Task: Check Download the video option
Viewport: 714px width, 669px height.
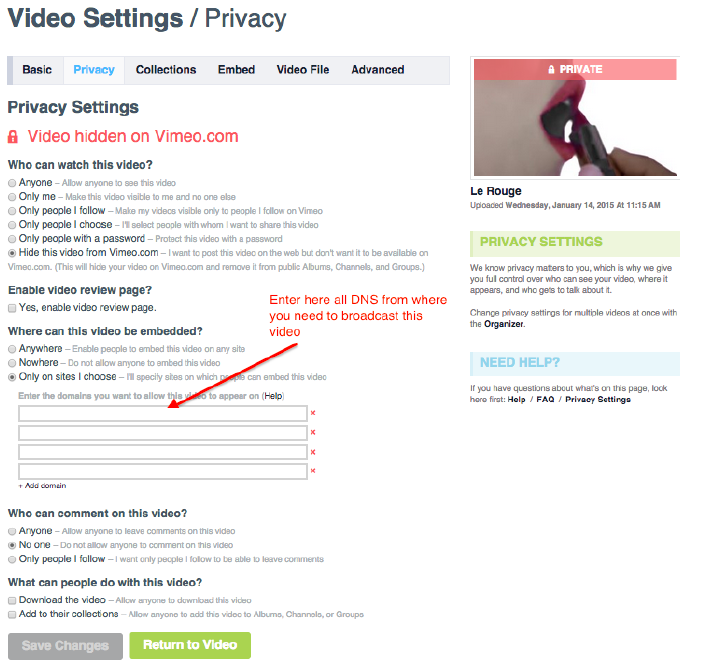Action: pyautogui.click(x=12, y=601)
